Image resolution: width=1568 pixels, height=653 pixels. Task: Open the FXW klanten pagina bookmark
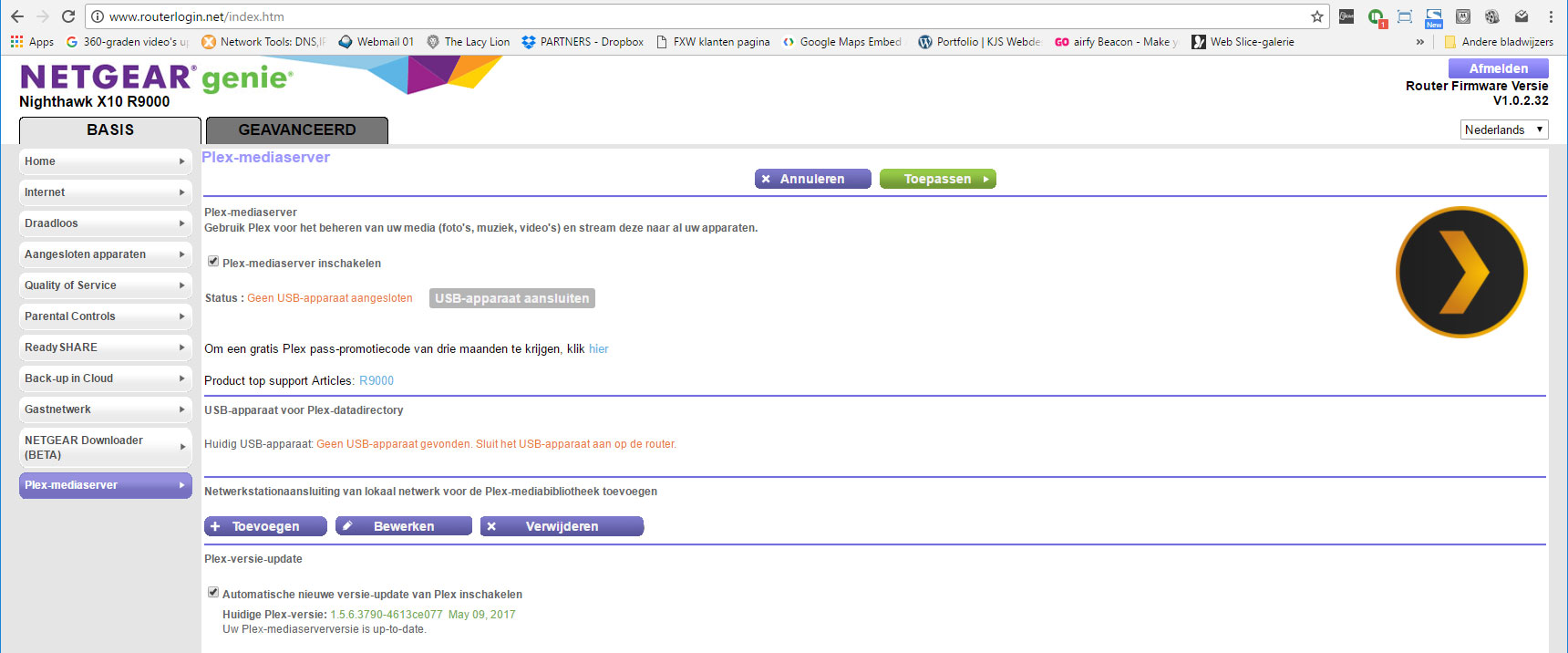point(713,42)
